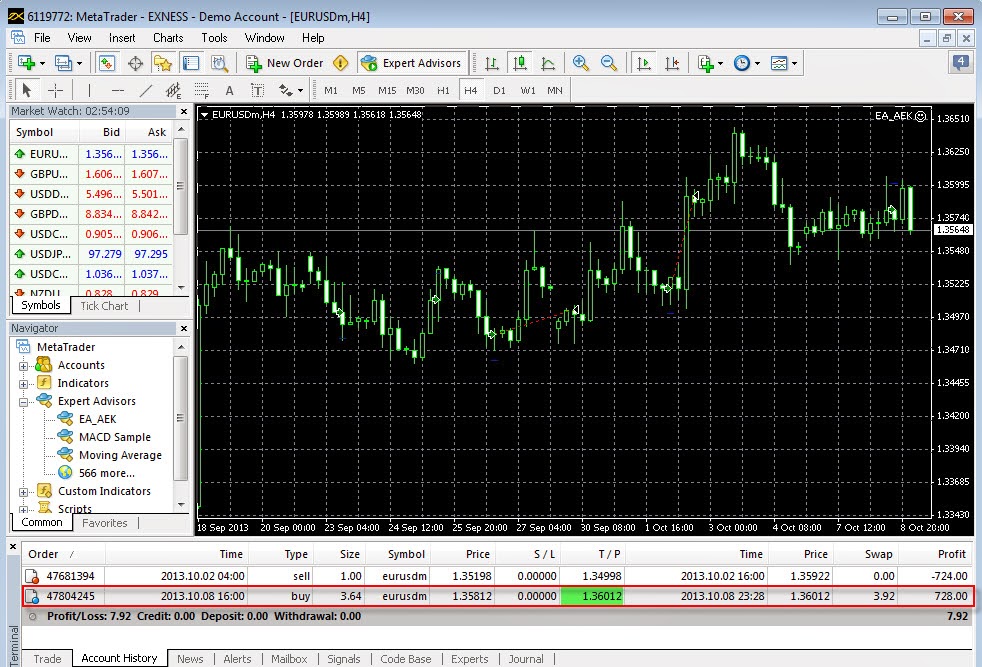Open the Charts menu
Viewport: 982px width, 667px height.
[168, 38]
